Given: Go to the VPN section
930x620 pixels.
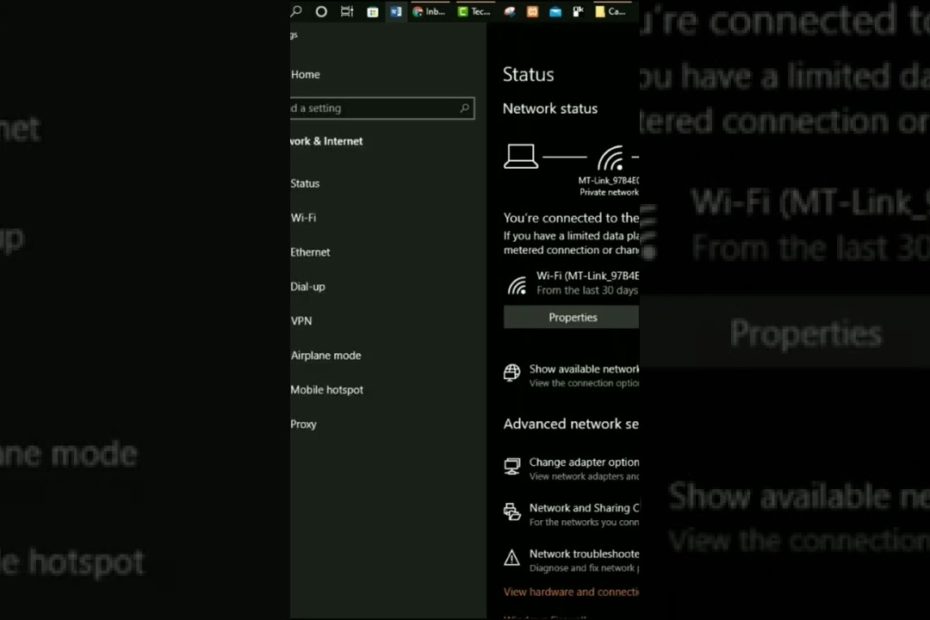Looking at the screenshot, I should [x=301, y=321].
